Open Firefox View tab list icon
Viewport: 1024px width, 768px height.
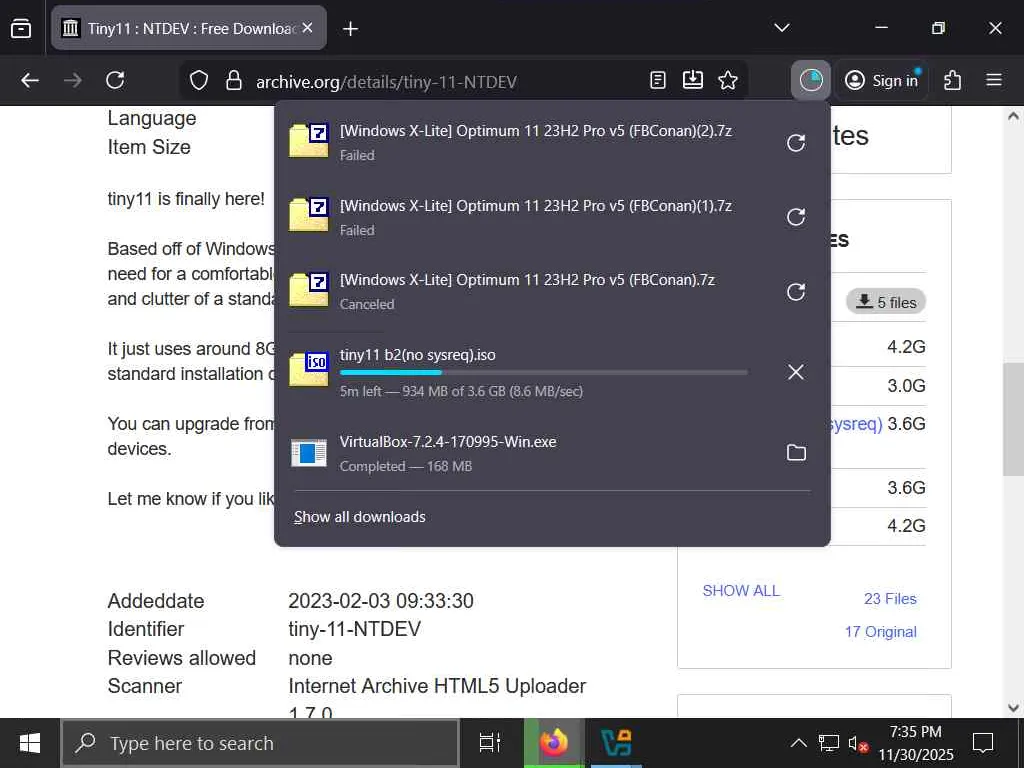point(21,28)
